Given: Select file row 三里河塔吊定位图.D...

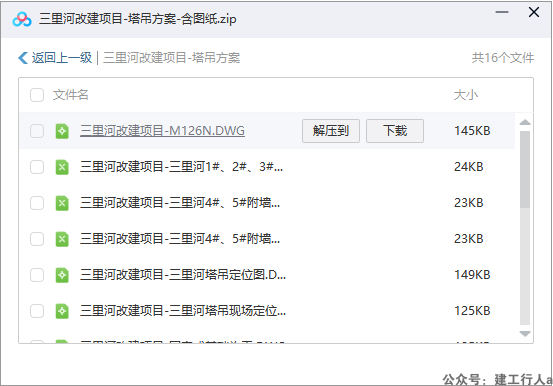Looking at the screenshot, I should click(267, 275).
